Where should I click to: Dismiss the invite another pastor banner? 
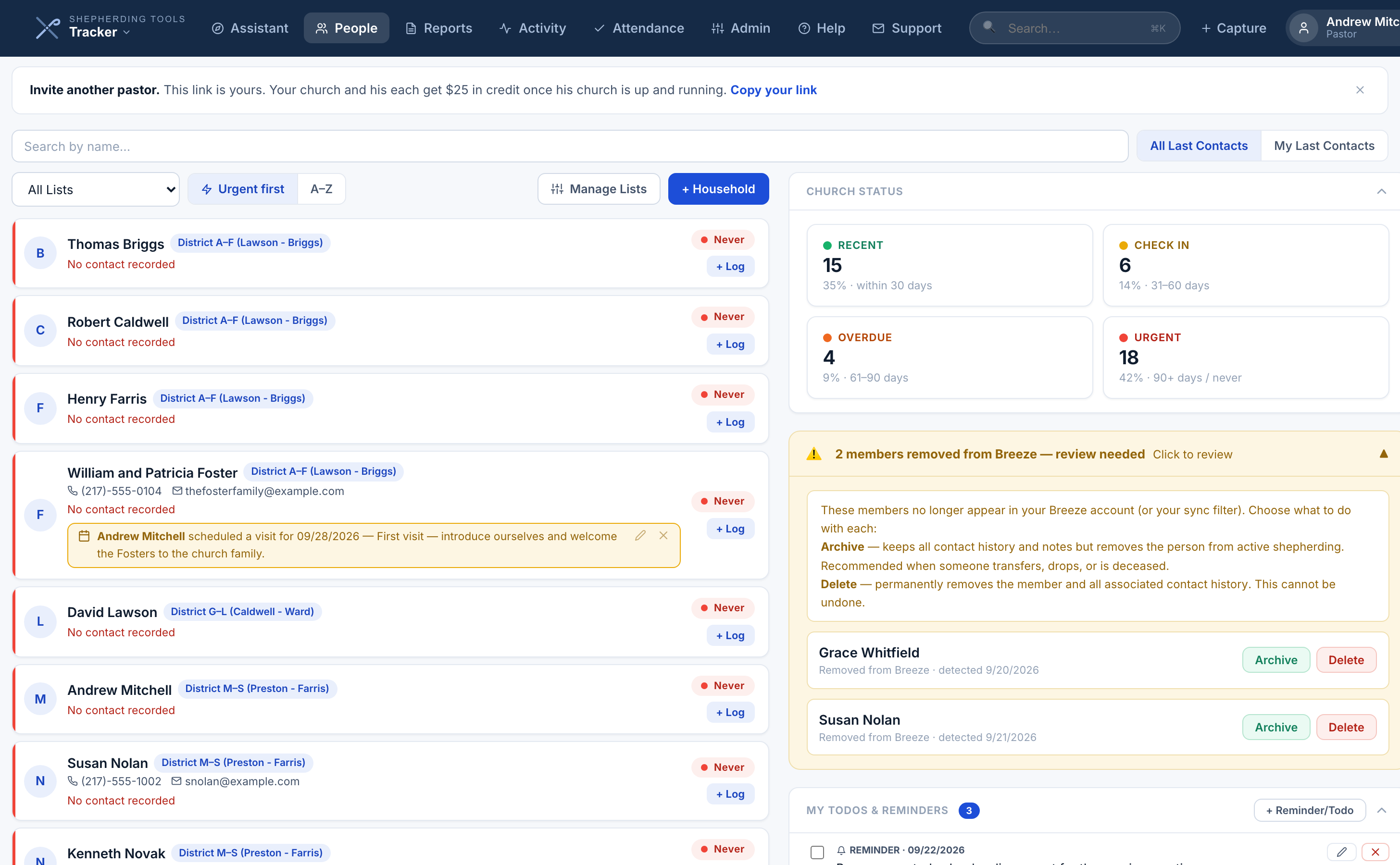coord(1360,90)
